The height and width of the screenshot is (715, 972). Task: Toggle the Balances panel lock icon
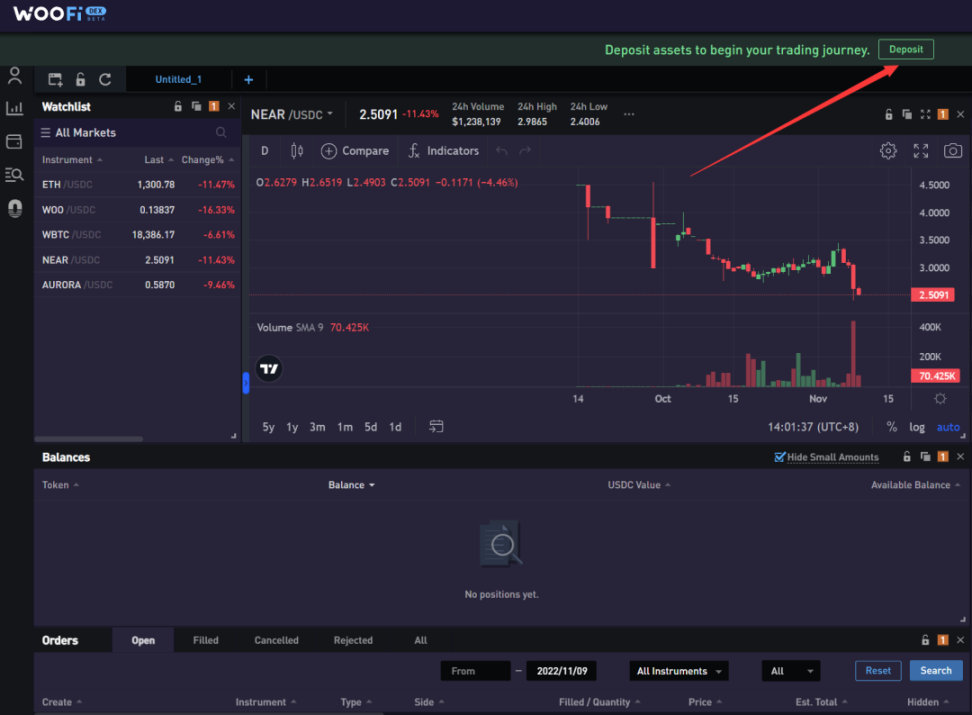(906, 456)
